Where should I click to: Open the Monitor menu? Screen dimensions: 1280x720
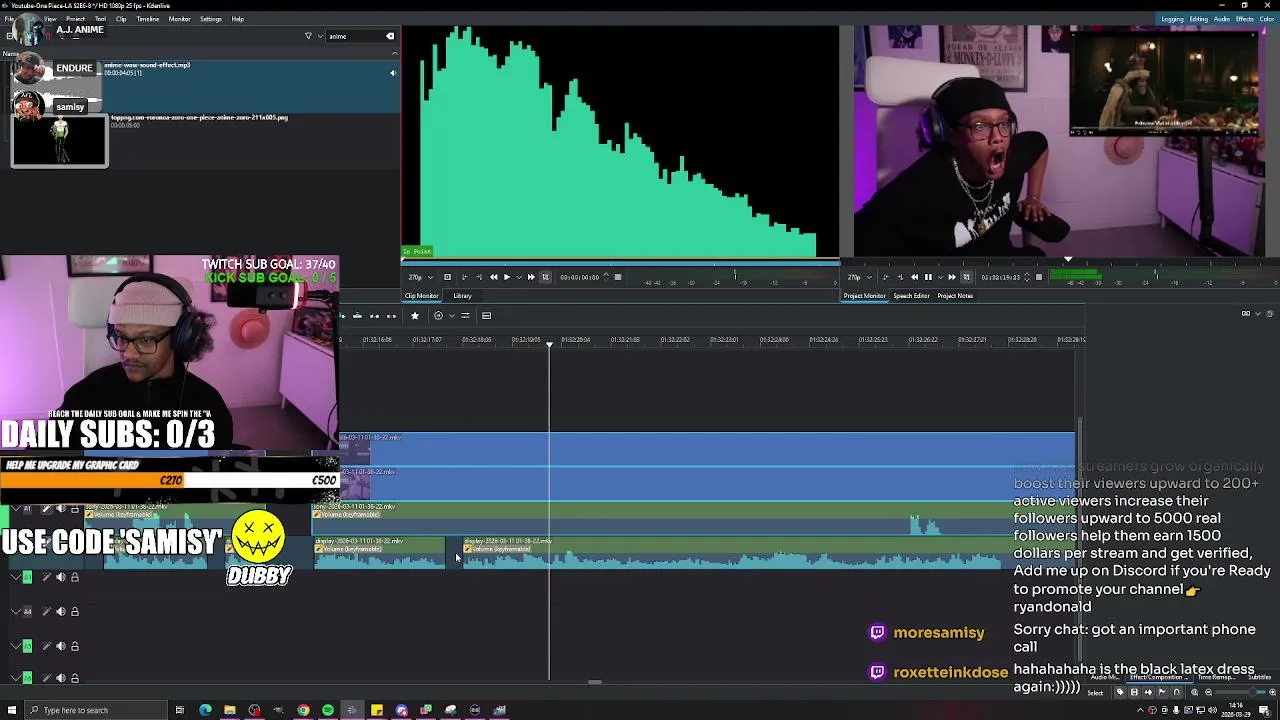point(179,19)
